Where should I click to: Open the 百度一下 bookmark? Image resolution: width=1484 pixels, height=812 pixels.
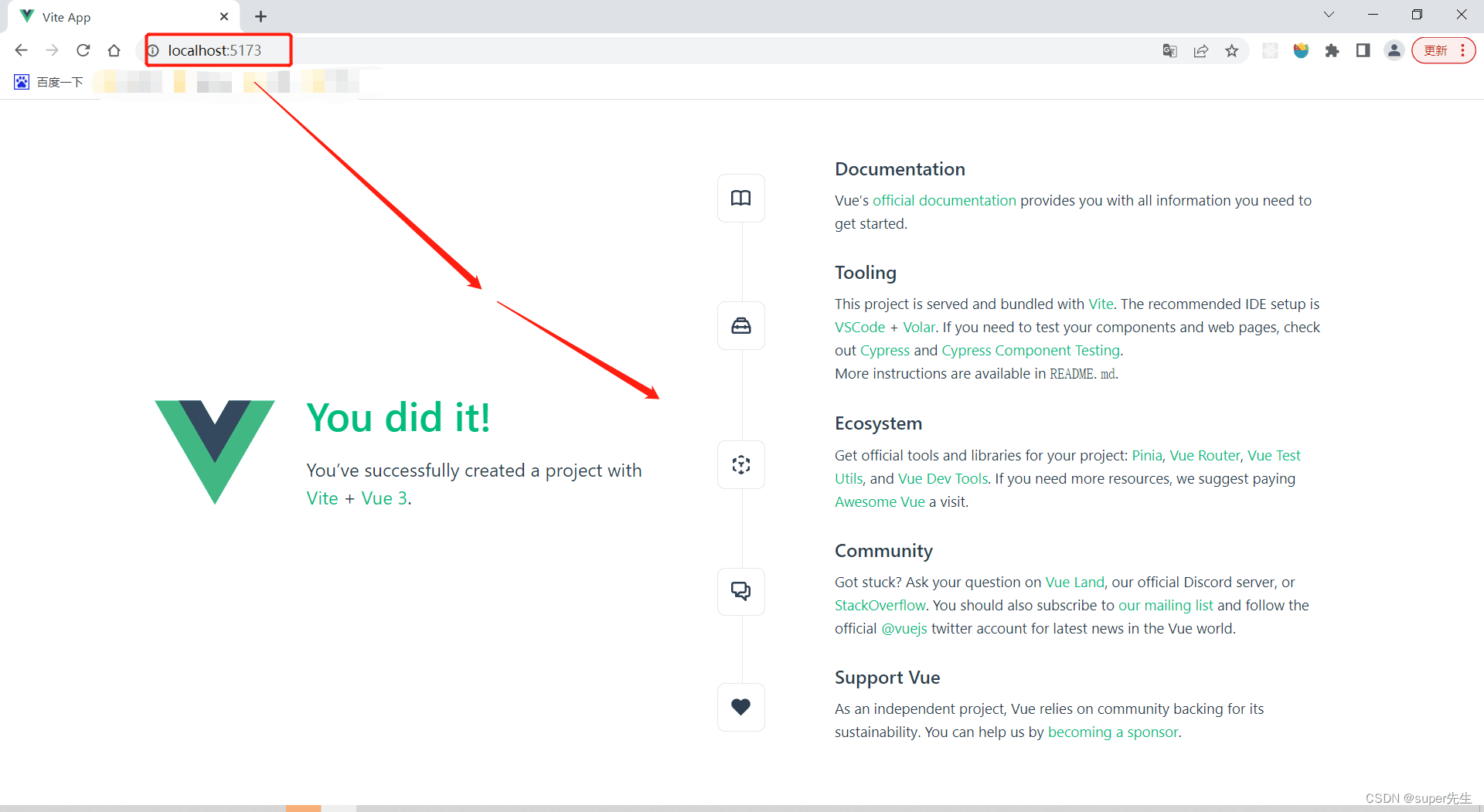point(49,82)
